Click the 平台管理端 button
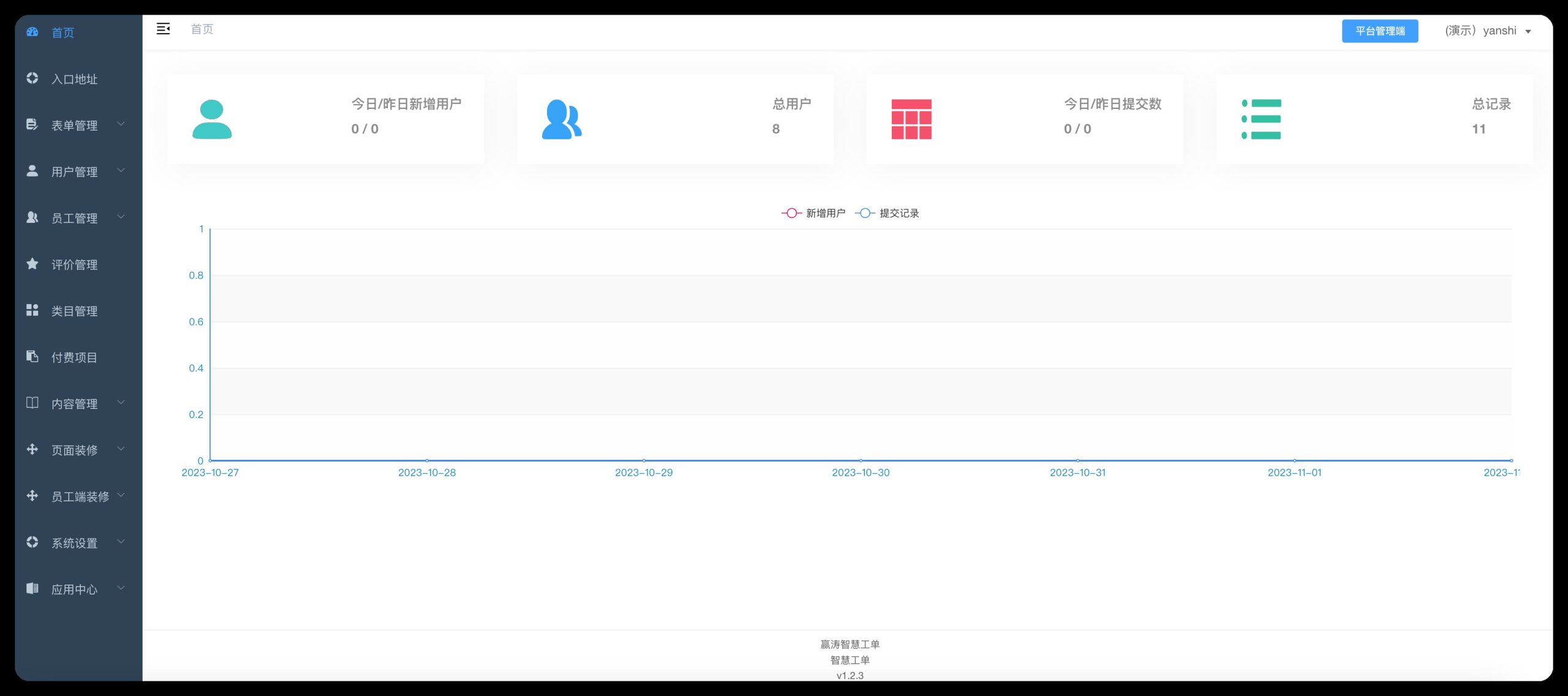Screen dimensions: 1568x696 pyautogui.click(x=1379, y=31)
